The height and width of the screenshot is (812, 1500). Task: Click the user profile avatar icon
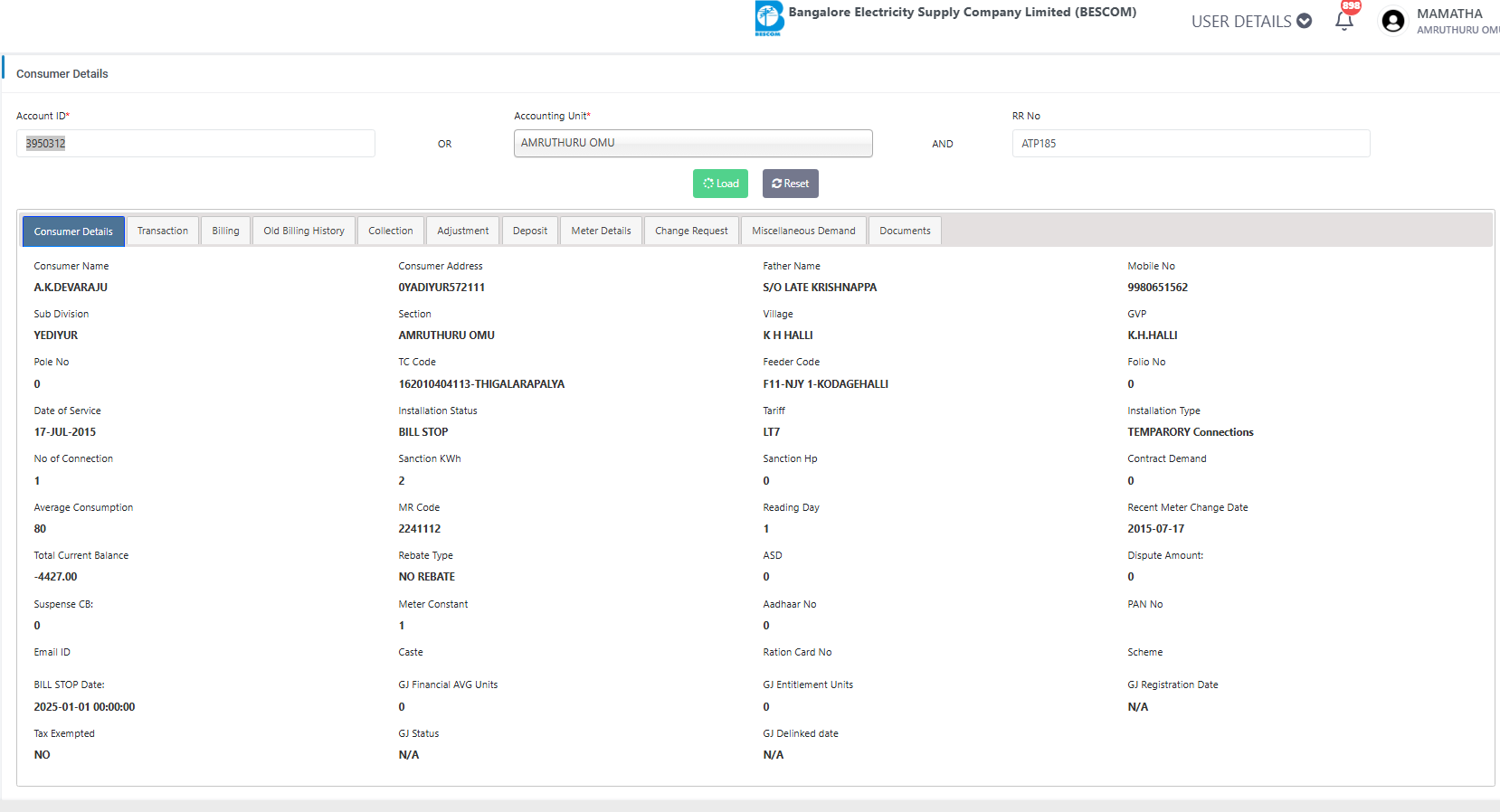[1393, 21]
